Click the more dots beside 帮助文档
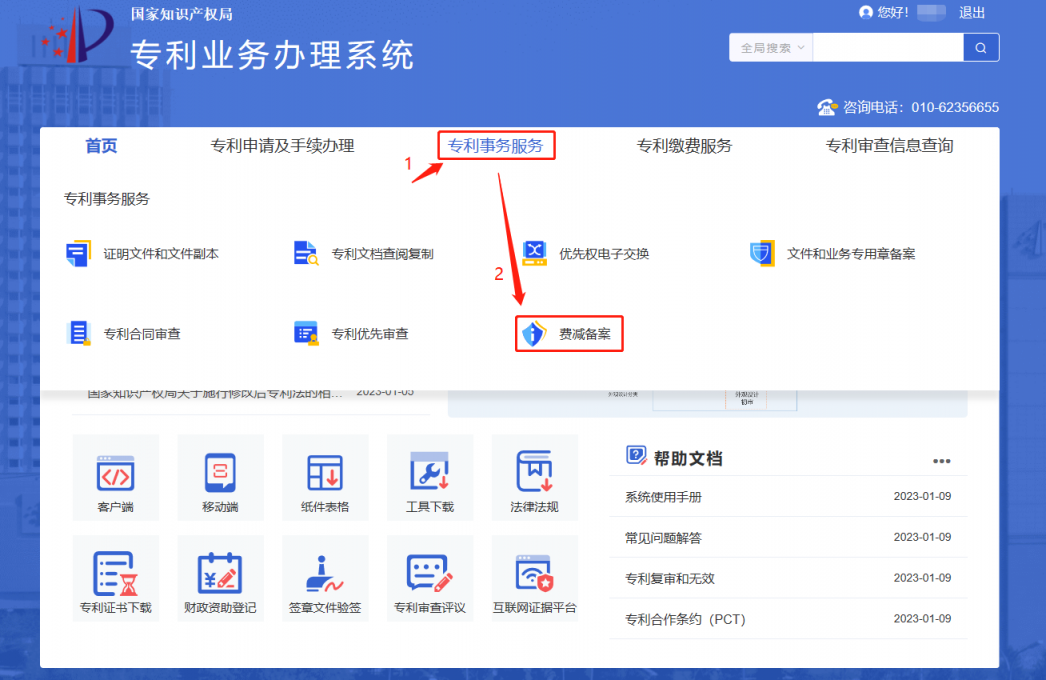Screen dimensions: 1046x680 click(941, 461)
